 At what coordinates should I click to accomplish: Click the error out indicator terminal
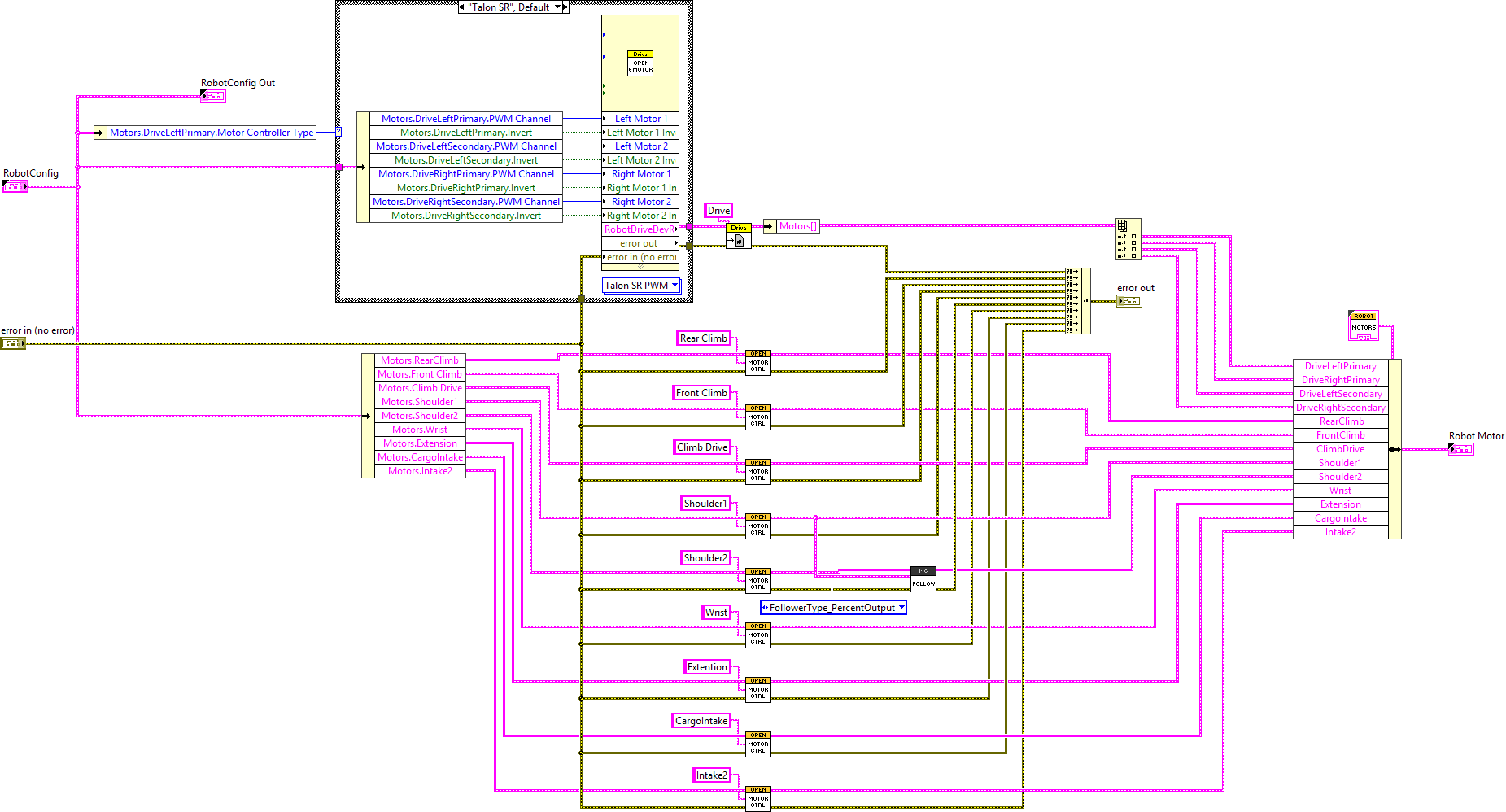(1129, 301)
